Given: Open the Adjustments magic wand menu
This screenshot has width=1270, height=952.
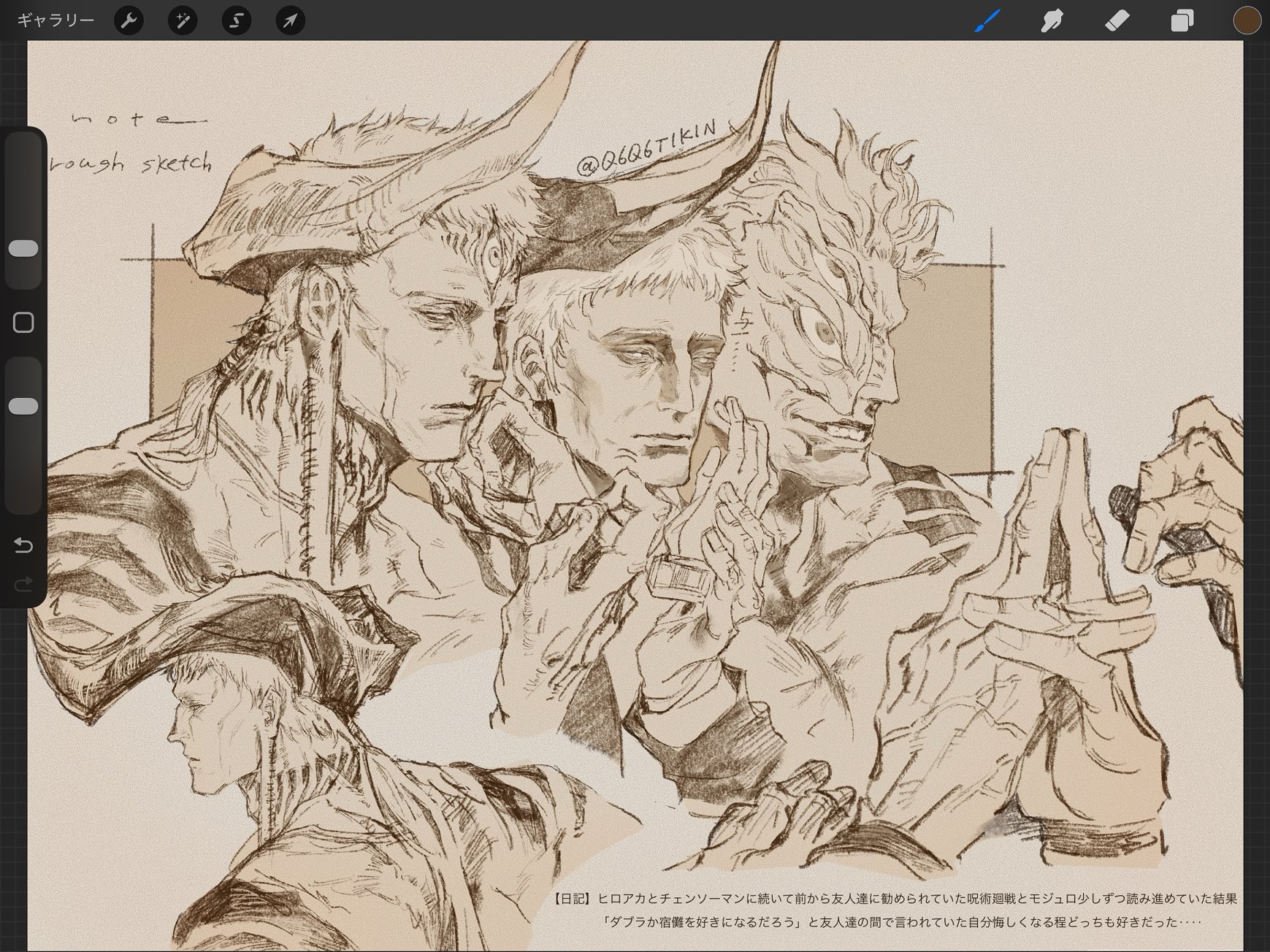Looking at the screenshot, I should point(183,20).
